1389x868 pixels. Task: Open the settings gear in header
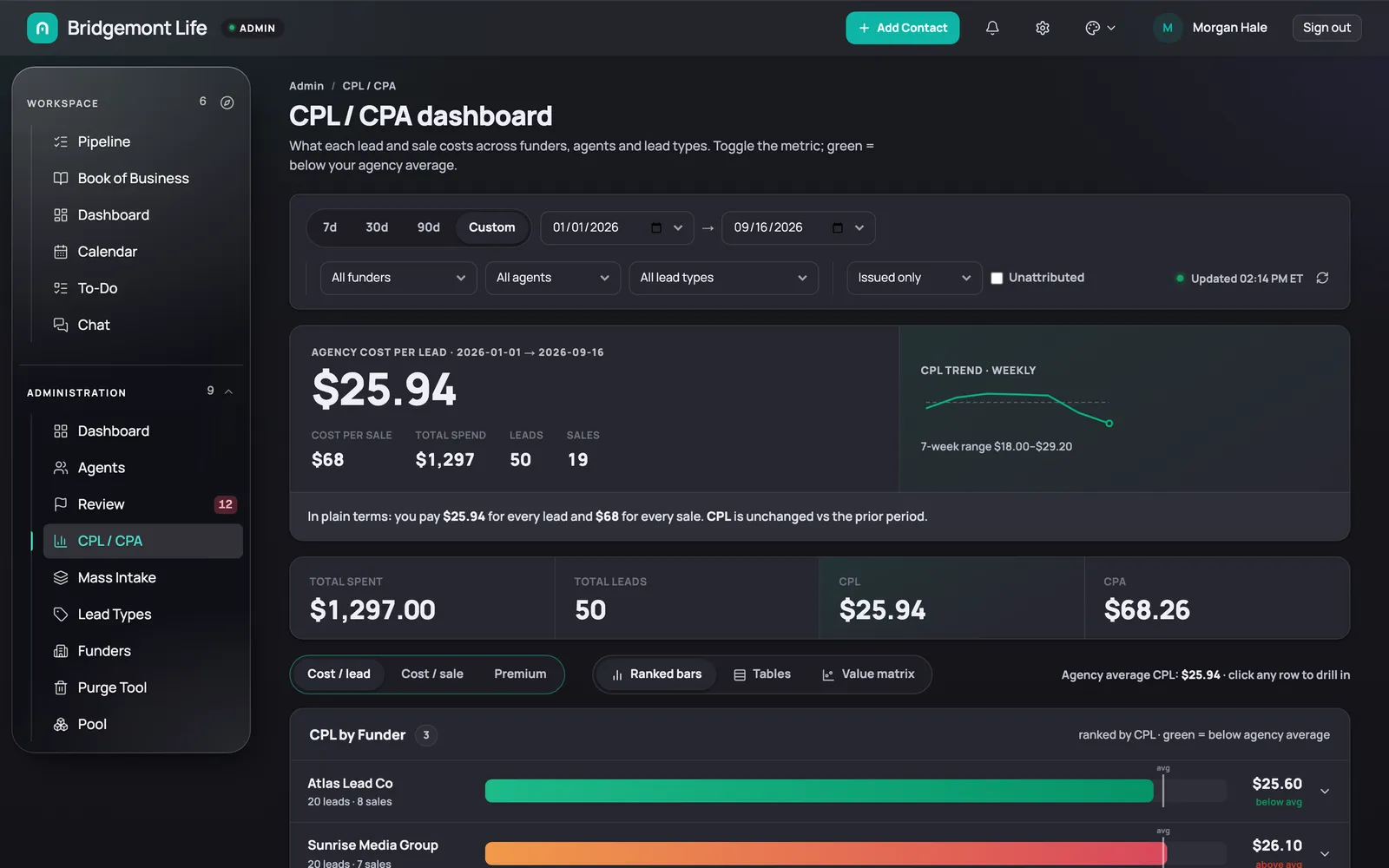point(1043,28)
